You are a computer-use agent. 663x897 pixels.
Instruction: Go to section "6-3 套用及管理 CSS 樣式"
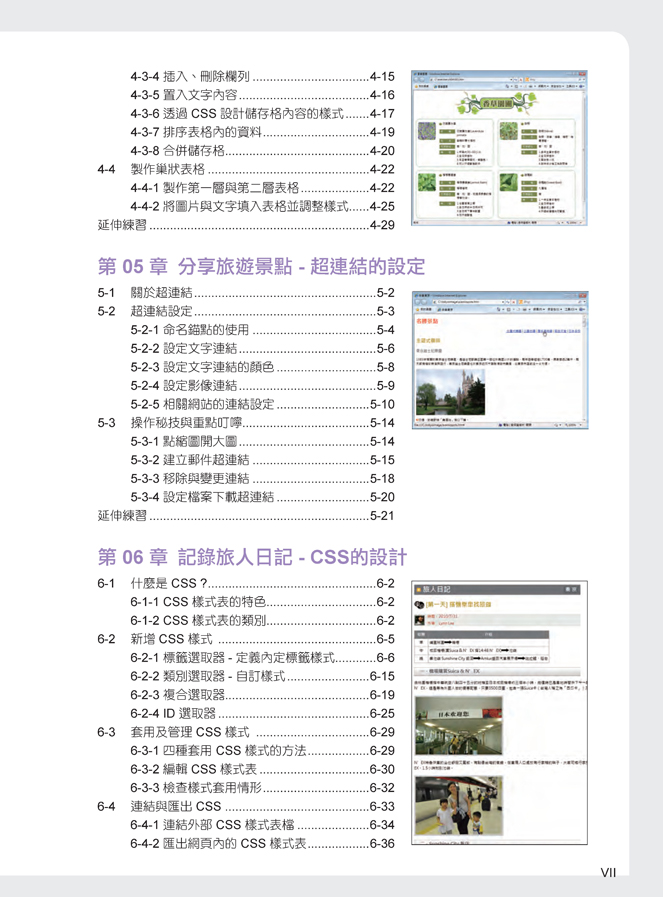tap(246, 732)
